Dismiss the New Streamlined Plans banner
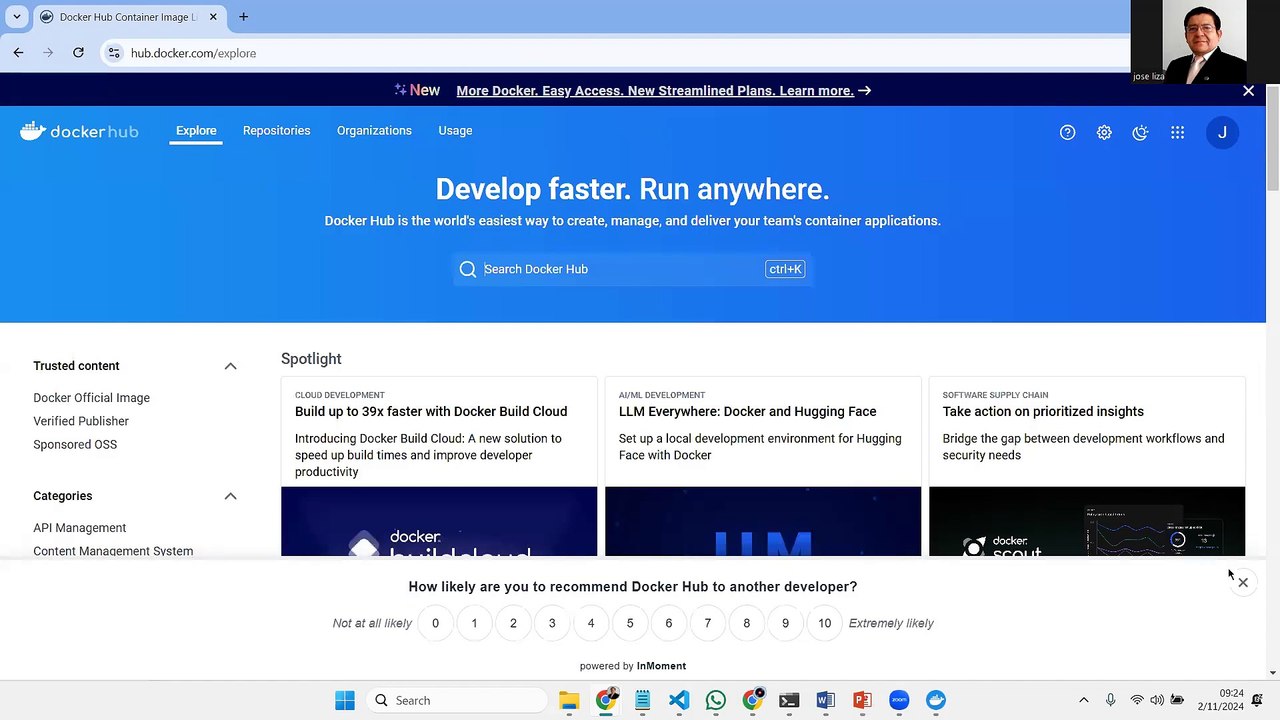 pos(1248,91)
